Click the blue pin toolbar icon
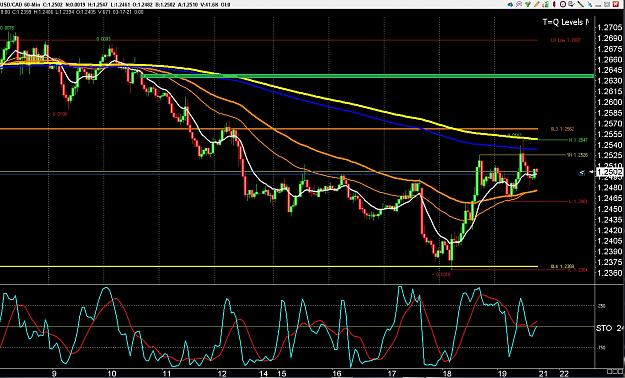Viewport: 625px width, 378px height. tap(590, 4)
